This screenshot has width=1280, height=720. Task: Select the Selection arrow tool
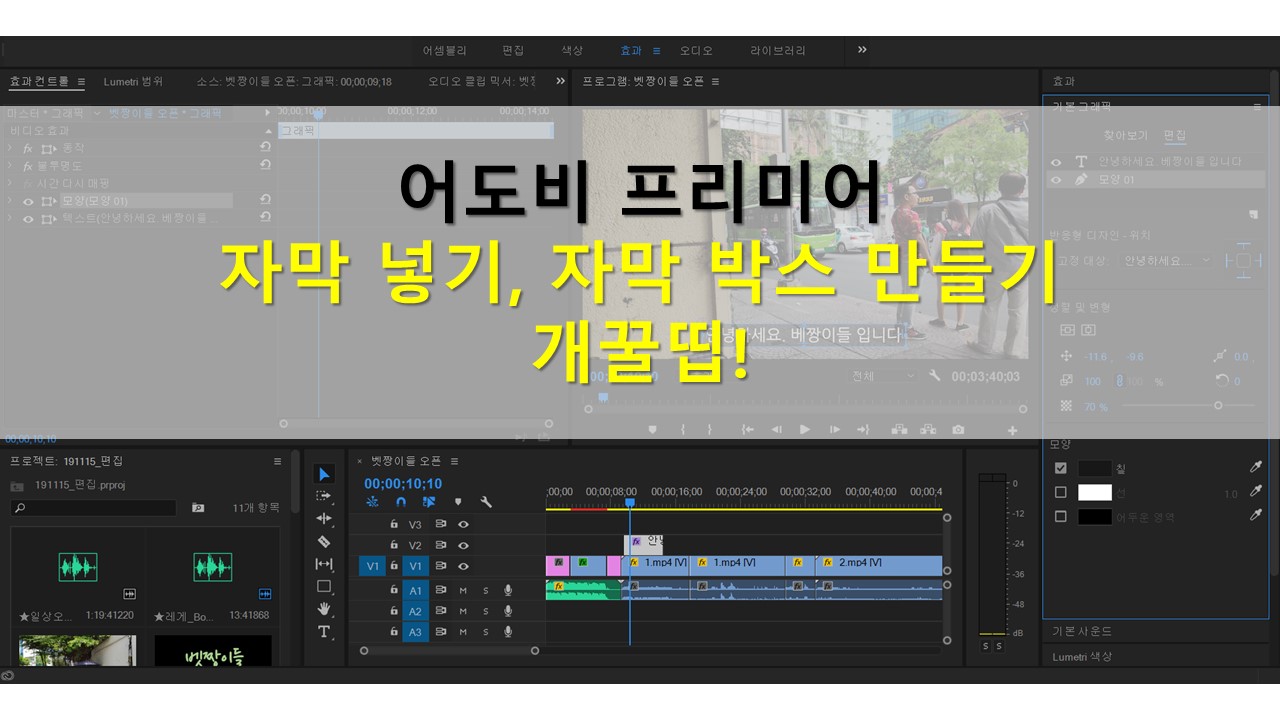tap(324, 474)
